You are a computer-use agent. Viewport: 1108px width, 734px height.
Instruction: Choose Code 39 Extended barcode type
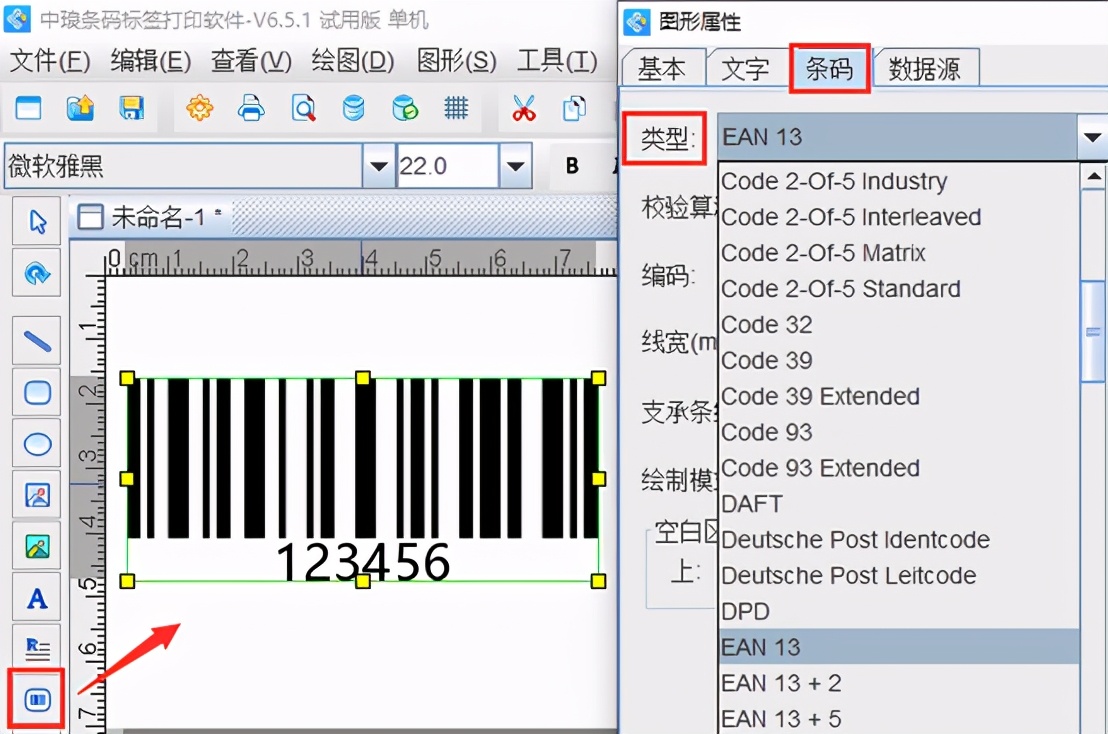(x=820, y=396)
